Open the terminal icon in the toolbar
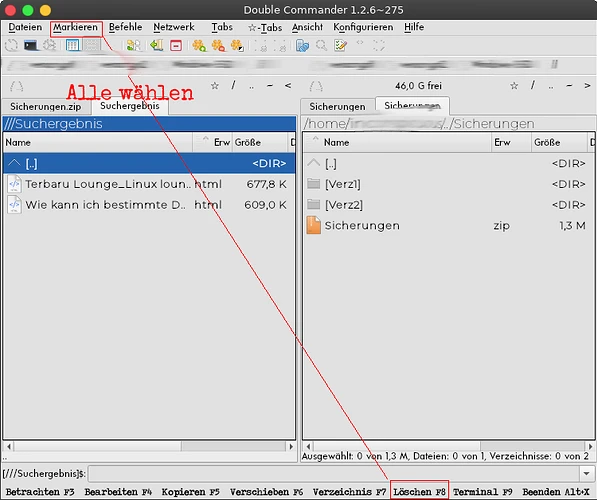The image size is (597, 500). click(30, 45)
